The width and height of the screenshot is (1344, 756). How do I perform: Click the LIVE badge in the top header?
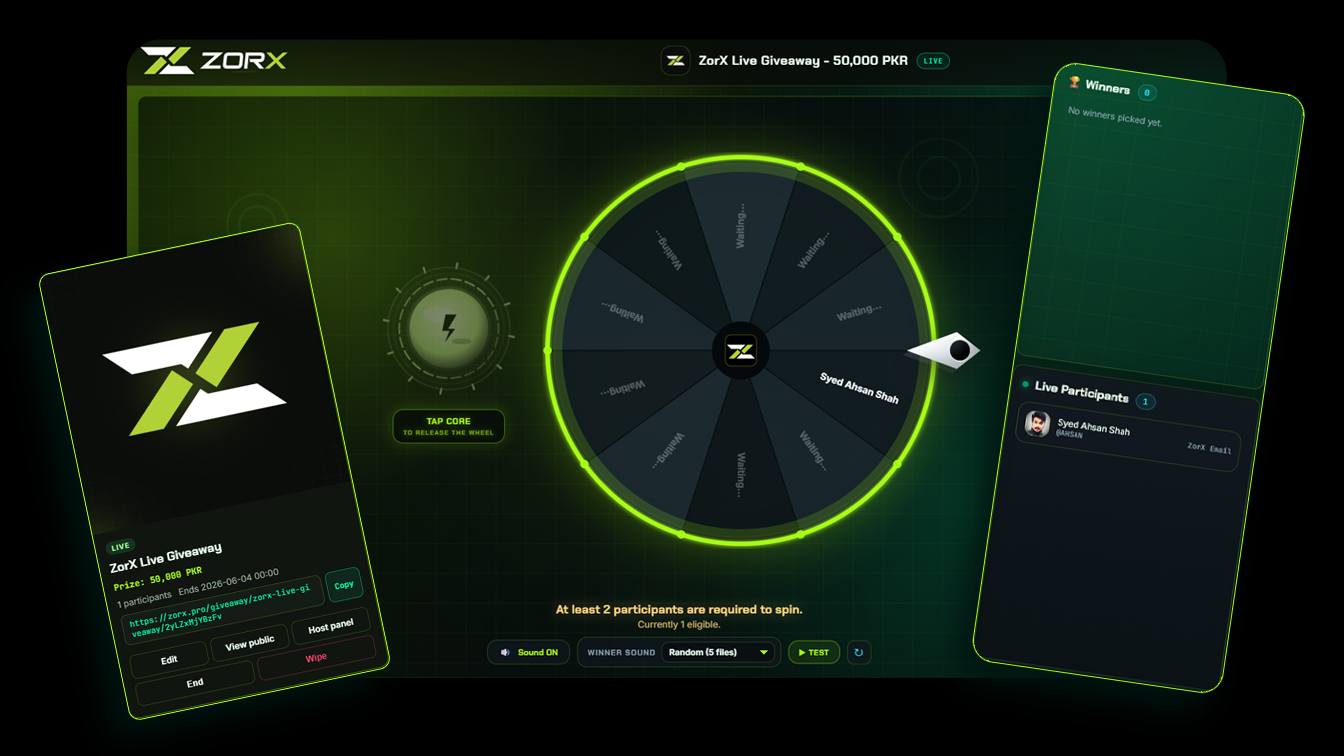coord(933,61)
